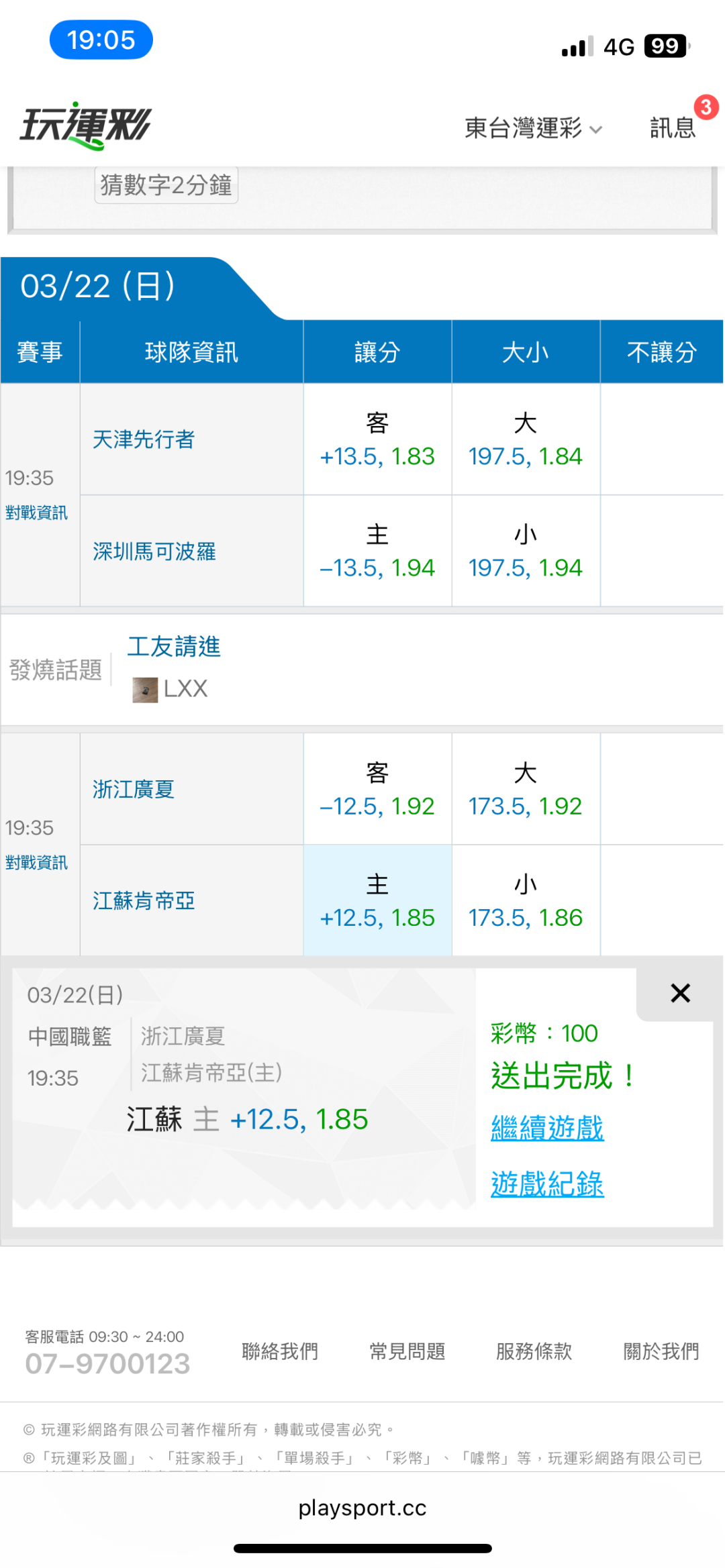
Task: Open 服務條款 footer item
Action: tap(534, 1351)
